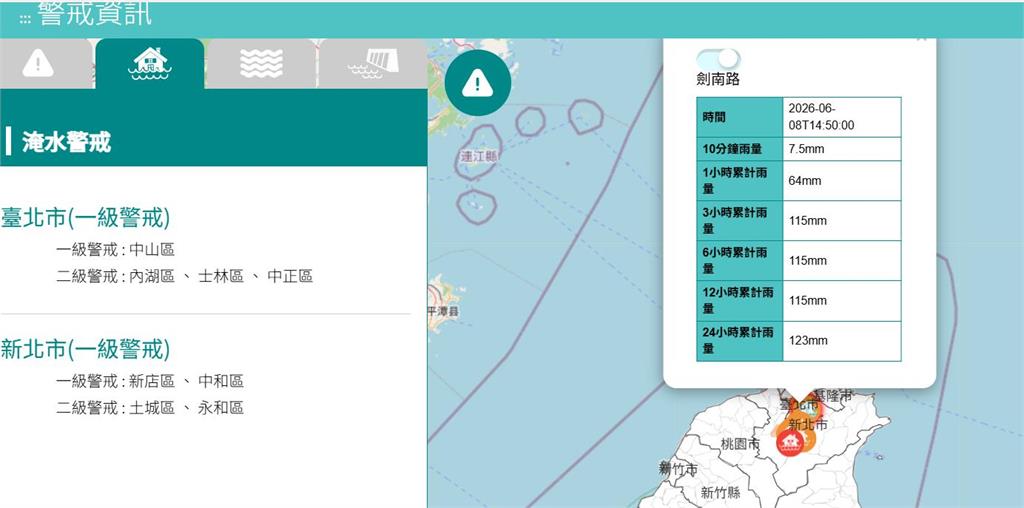The image size is (1024, 508).
Task: Click the 新竹市 label on the map
Action: pyautogui.click(x=678, y=469)
